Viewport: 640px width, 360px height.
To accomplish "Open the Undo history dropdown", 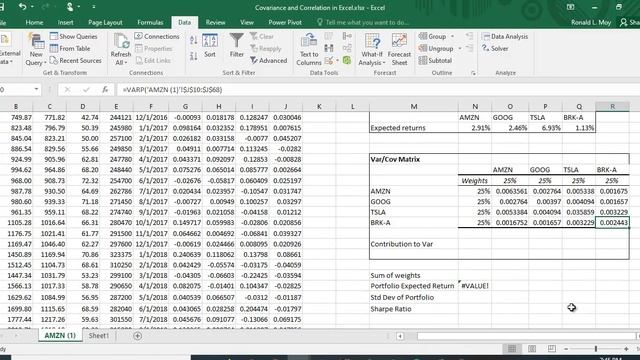I will 32,7.
